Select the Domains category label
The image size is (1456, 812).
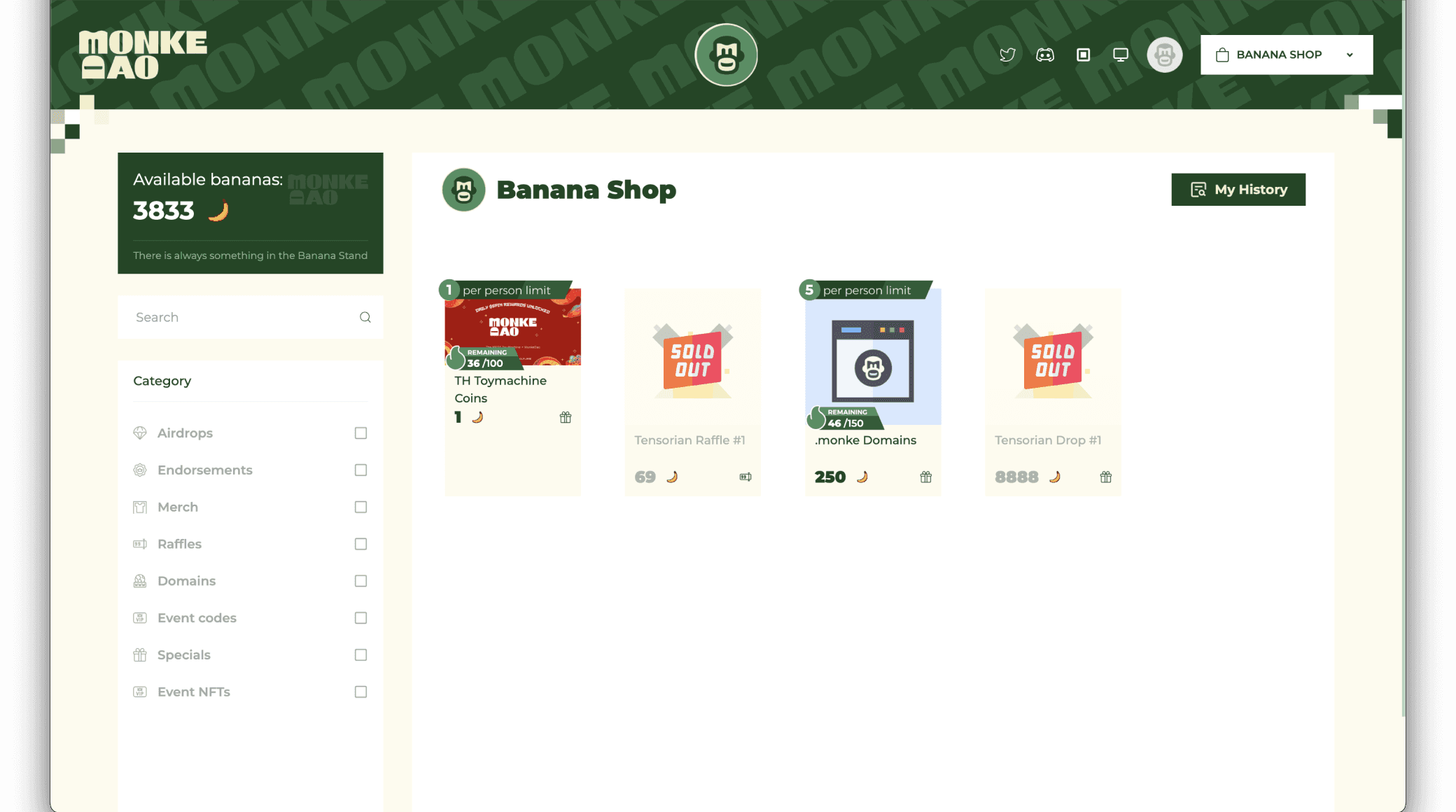[x=186, y=581]
